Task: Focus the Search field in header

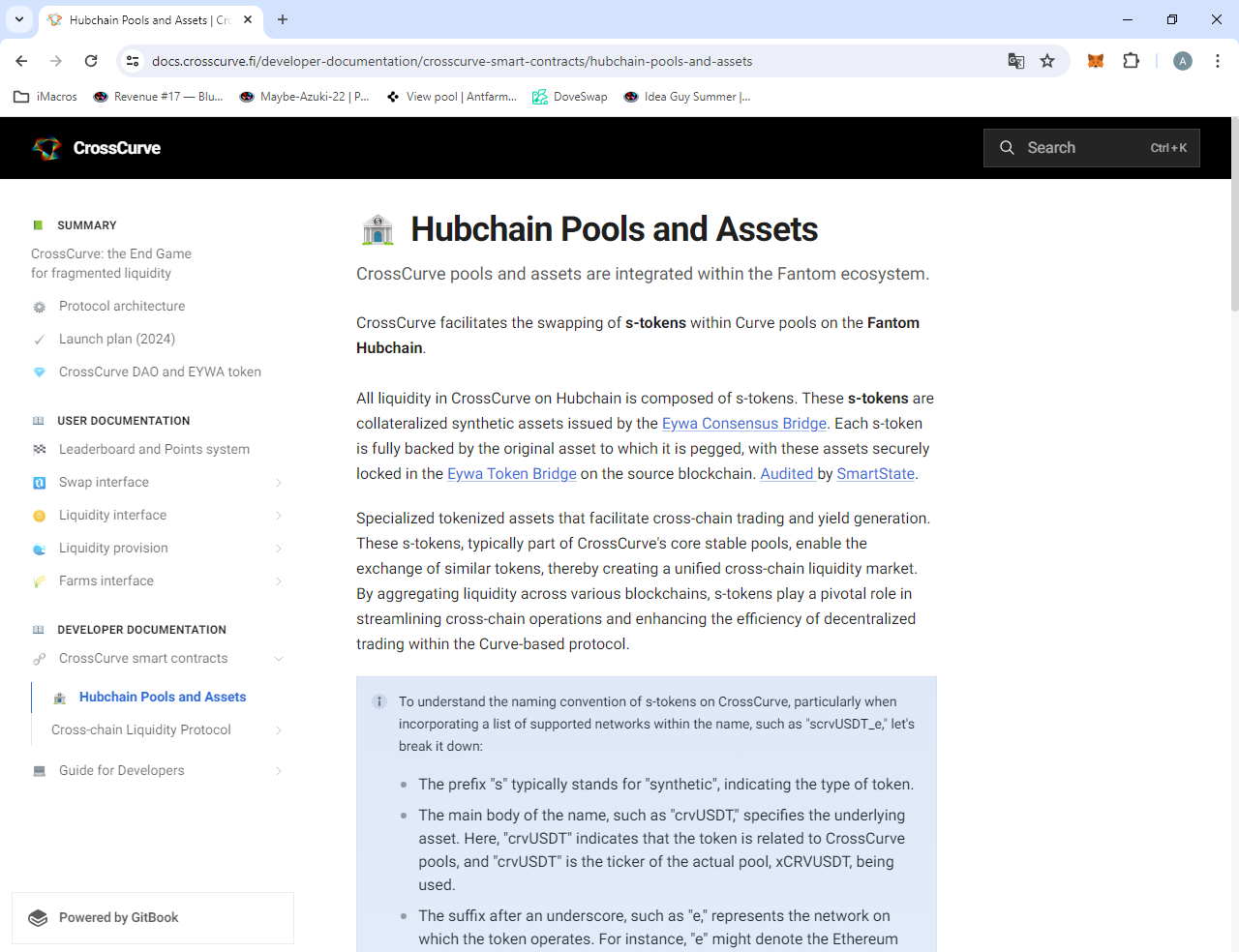Action: 1092,148
